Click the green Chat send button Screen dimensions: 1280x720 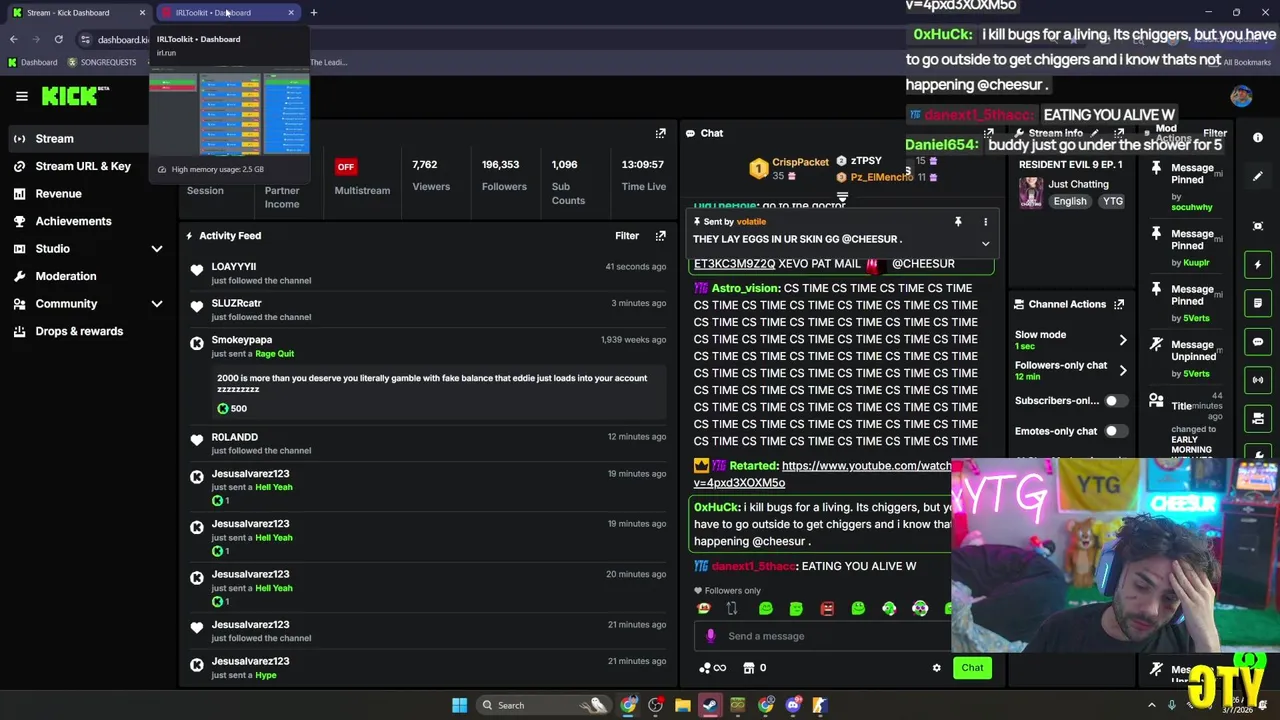coord(972,668)
